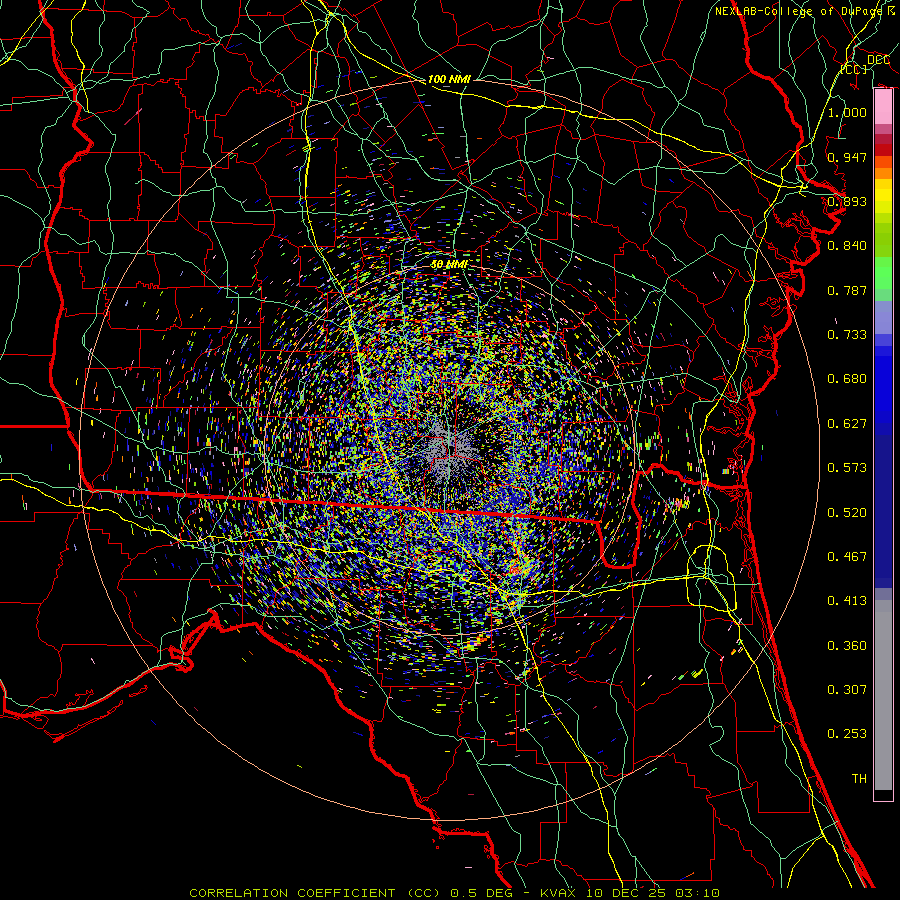Click the gray radar site center clutter
900x900 pixels.
click(449, 449)
